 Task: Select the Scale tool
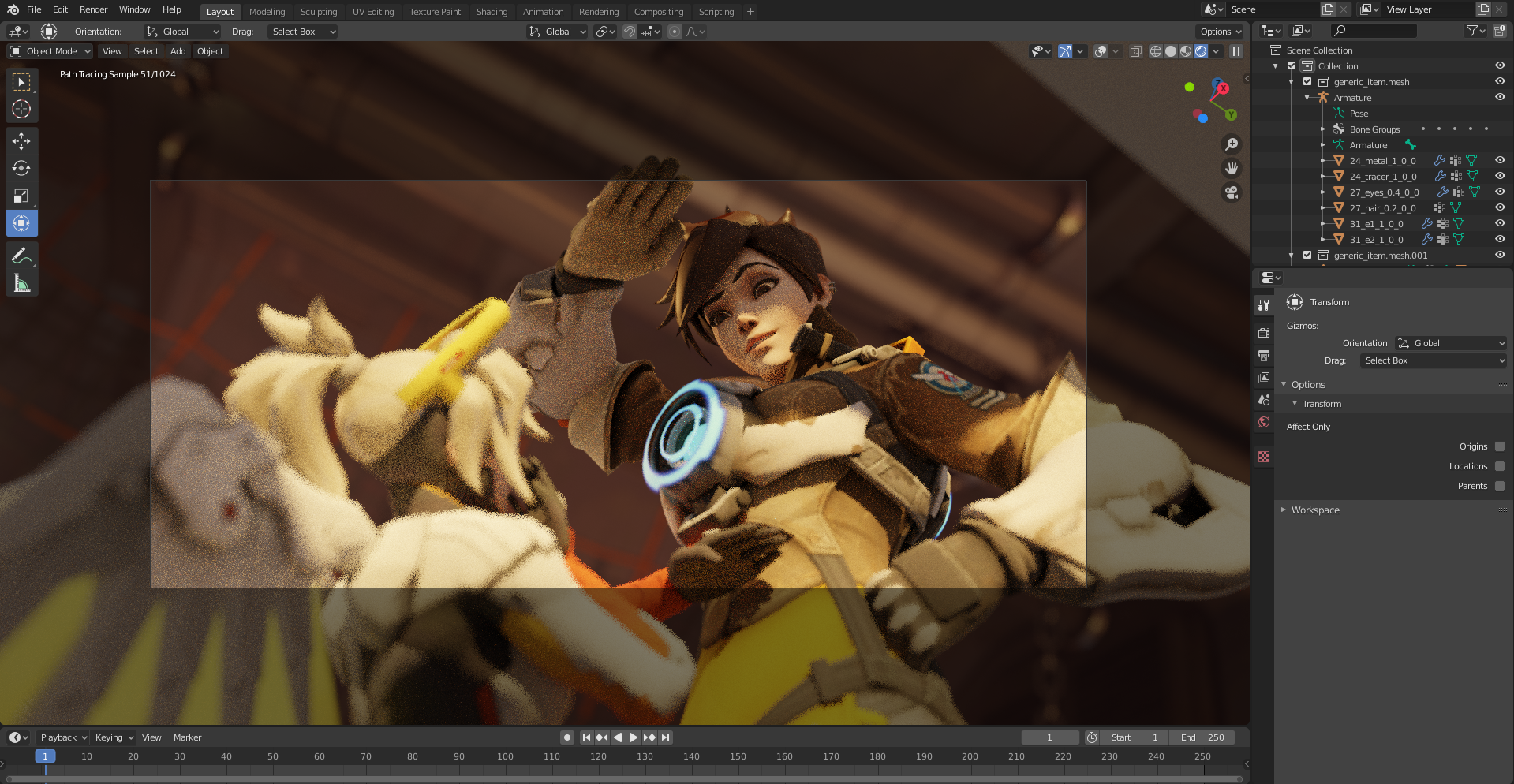click(x=21, y=196)
